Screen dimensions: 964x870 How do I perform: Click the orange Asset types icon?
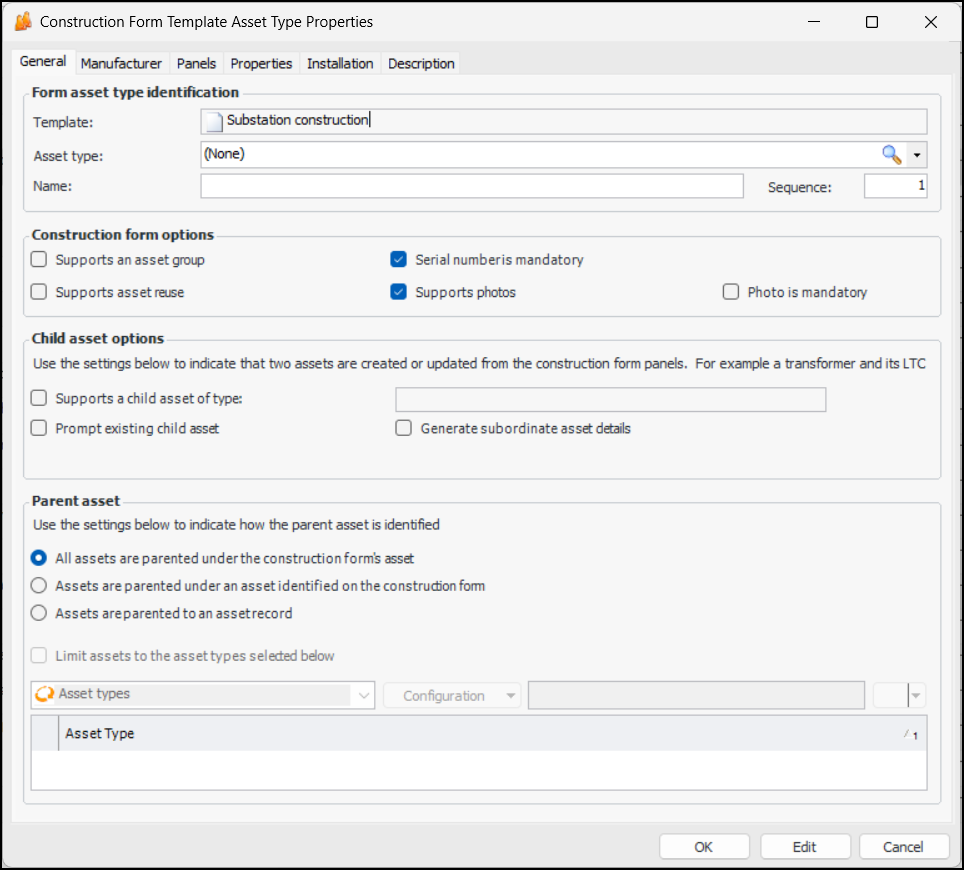tap(44, 694)
